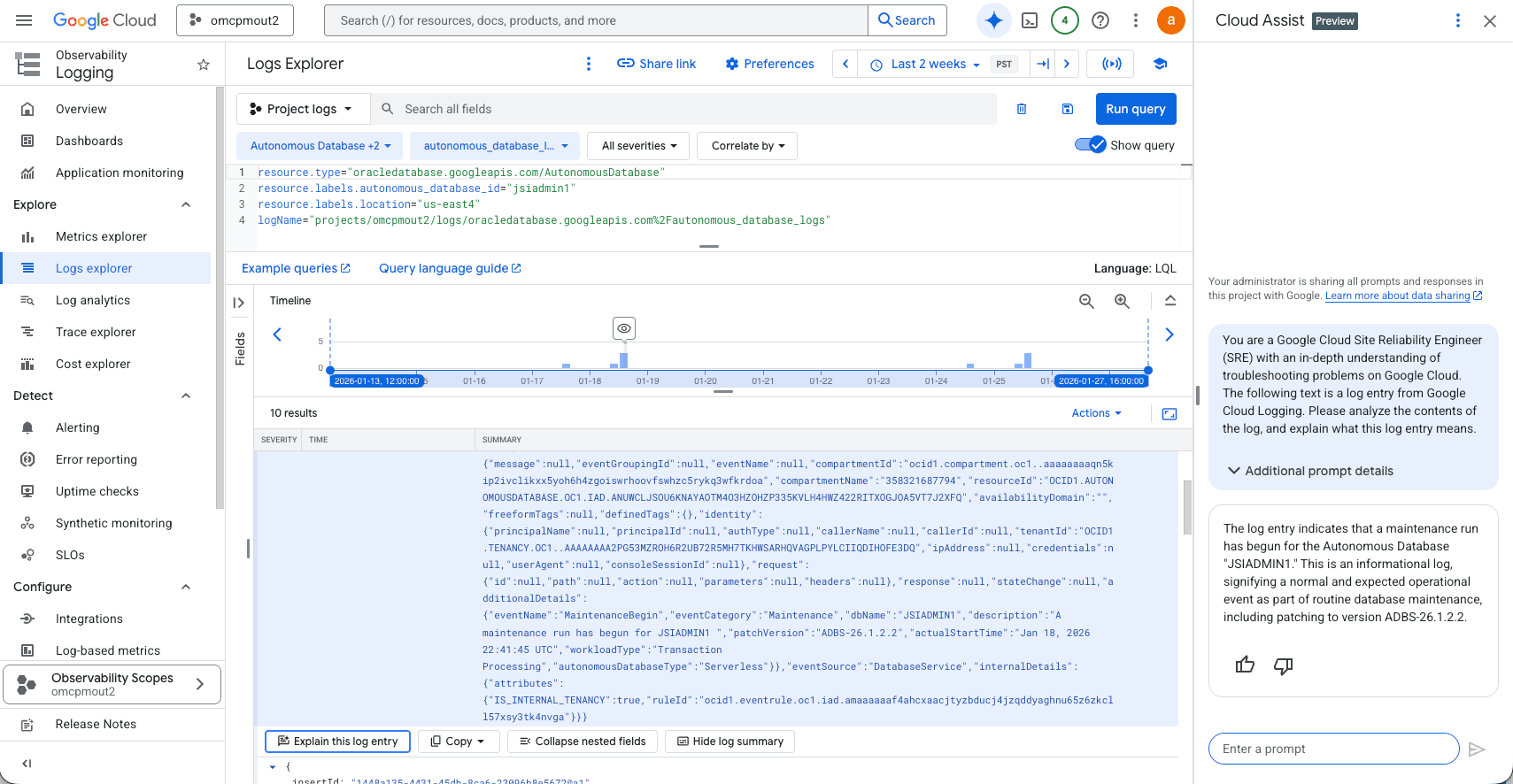Go to previous time range

coord(845,64)
